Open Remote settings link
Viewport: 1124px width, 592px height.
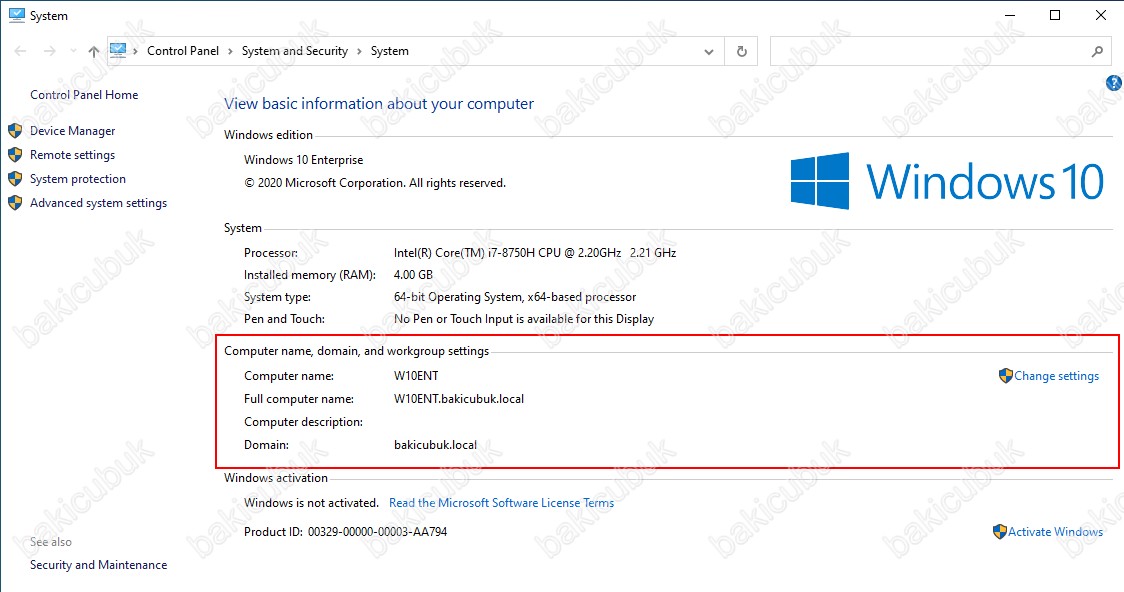click(x=72, y=155)
